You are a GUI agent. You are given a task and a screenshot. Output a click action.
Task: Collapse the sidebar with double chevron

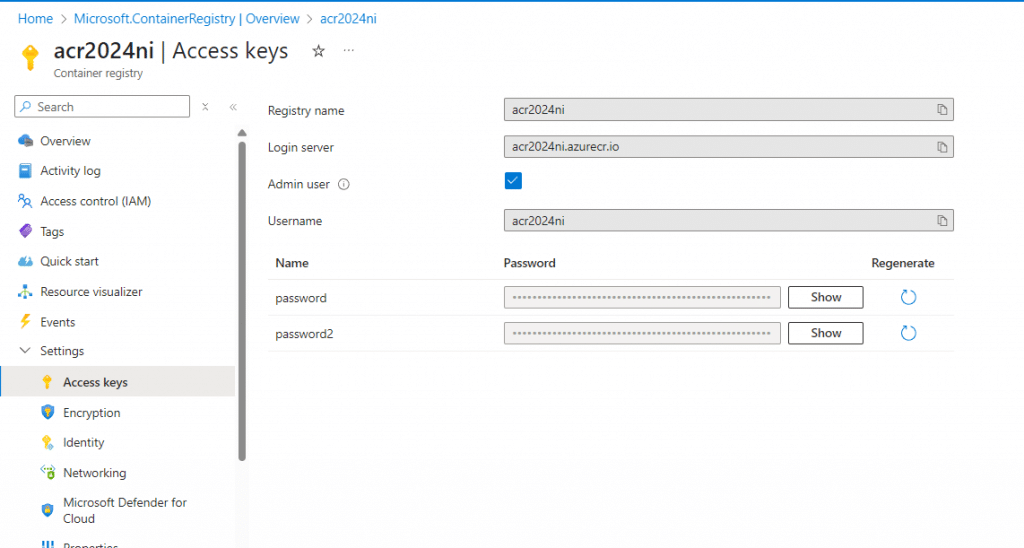click(x=233, y=107)
